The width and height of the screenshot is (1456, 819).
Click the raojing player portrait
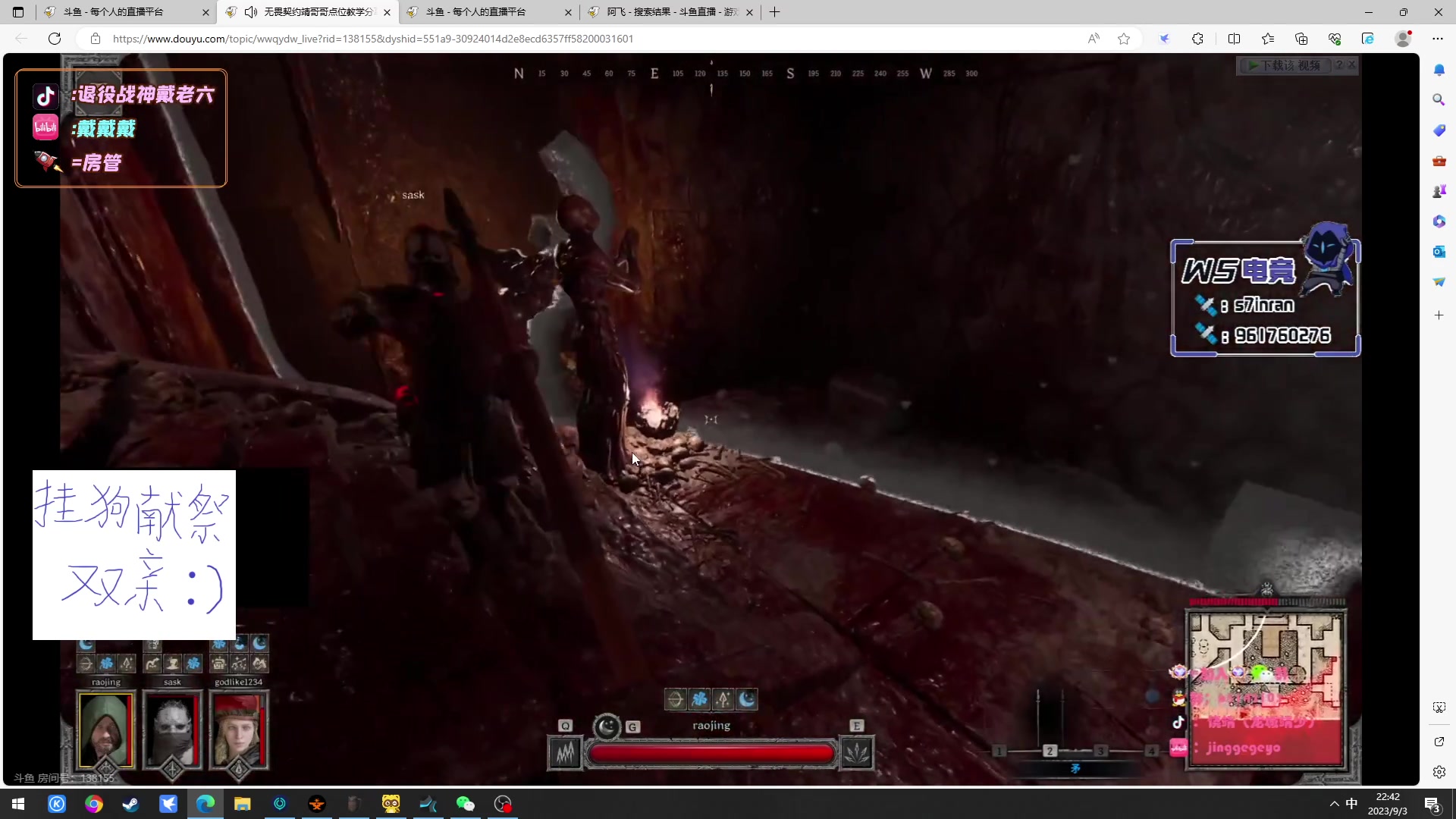(105, 730)
